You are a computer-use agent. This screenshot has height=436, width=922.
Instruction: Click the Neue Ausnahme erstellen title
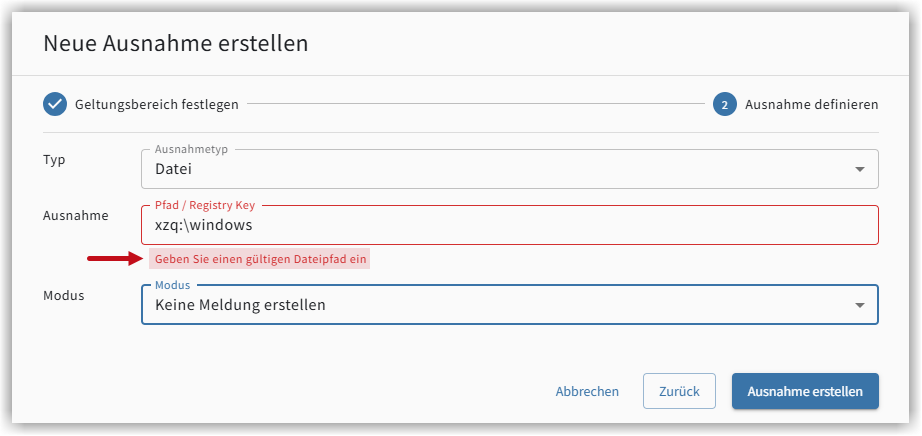click(176, 44)
